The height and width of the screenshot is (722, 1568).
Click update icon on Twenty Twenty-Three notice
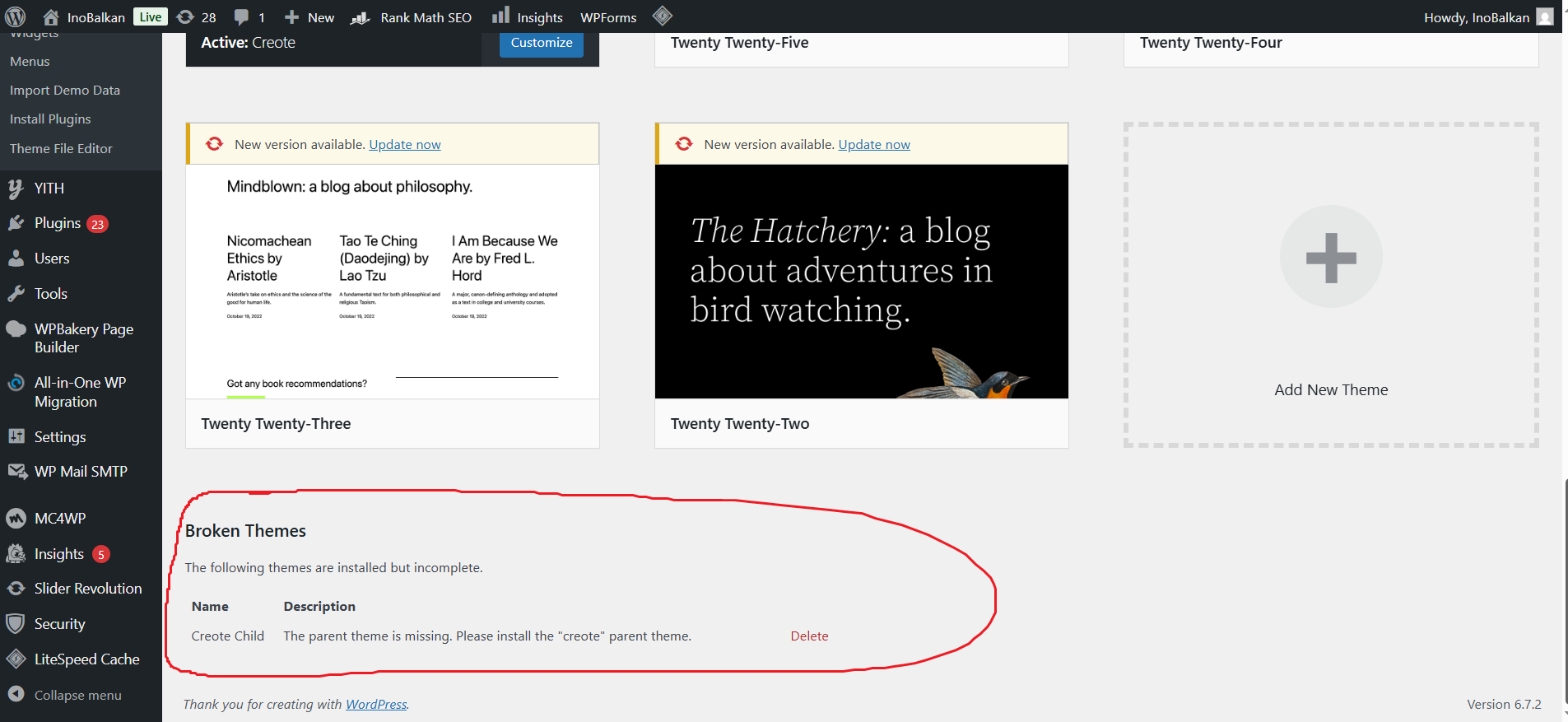tap(215, 144)
